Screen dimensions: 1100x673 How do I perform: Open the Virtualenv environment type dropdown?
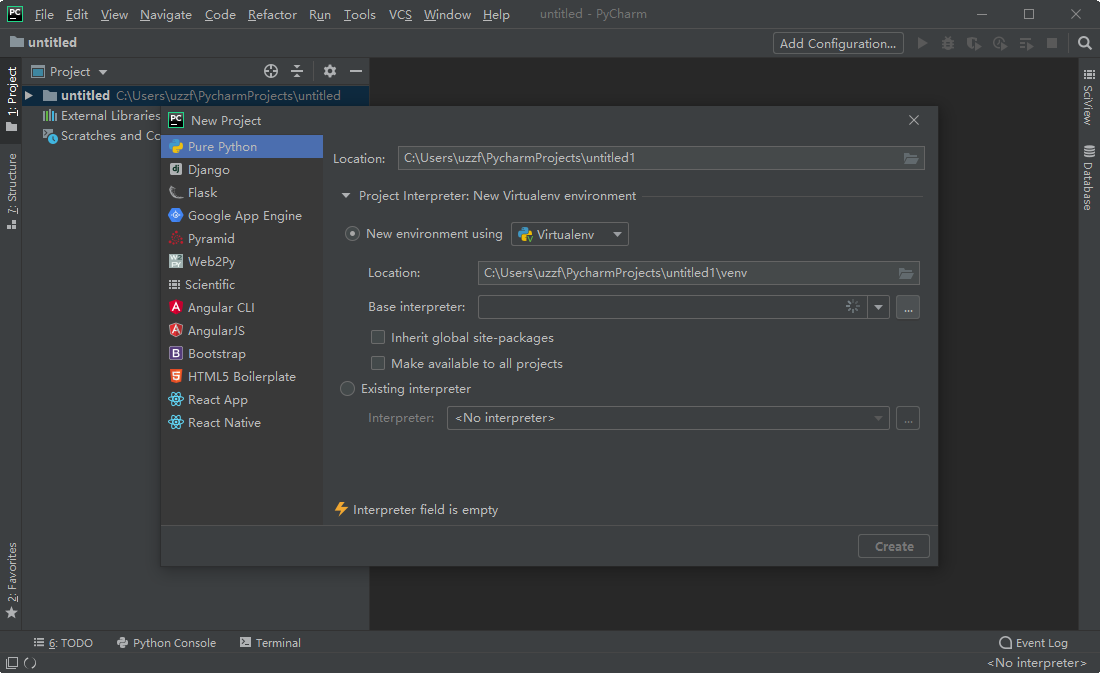pyautogui.click(x=570, y=234)
